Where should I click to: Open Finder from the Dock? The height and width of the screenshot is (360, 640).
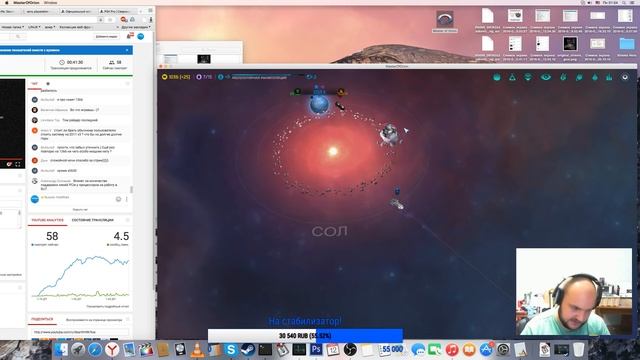(x=61, y=350)
